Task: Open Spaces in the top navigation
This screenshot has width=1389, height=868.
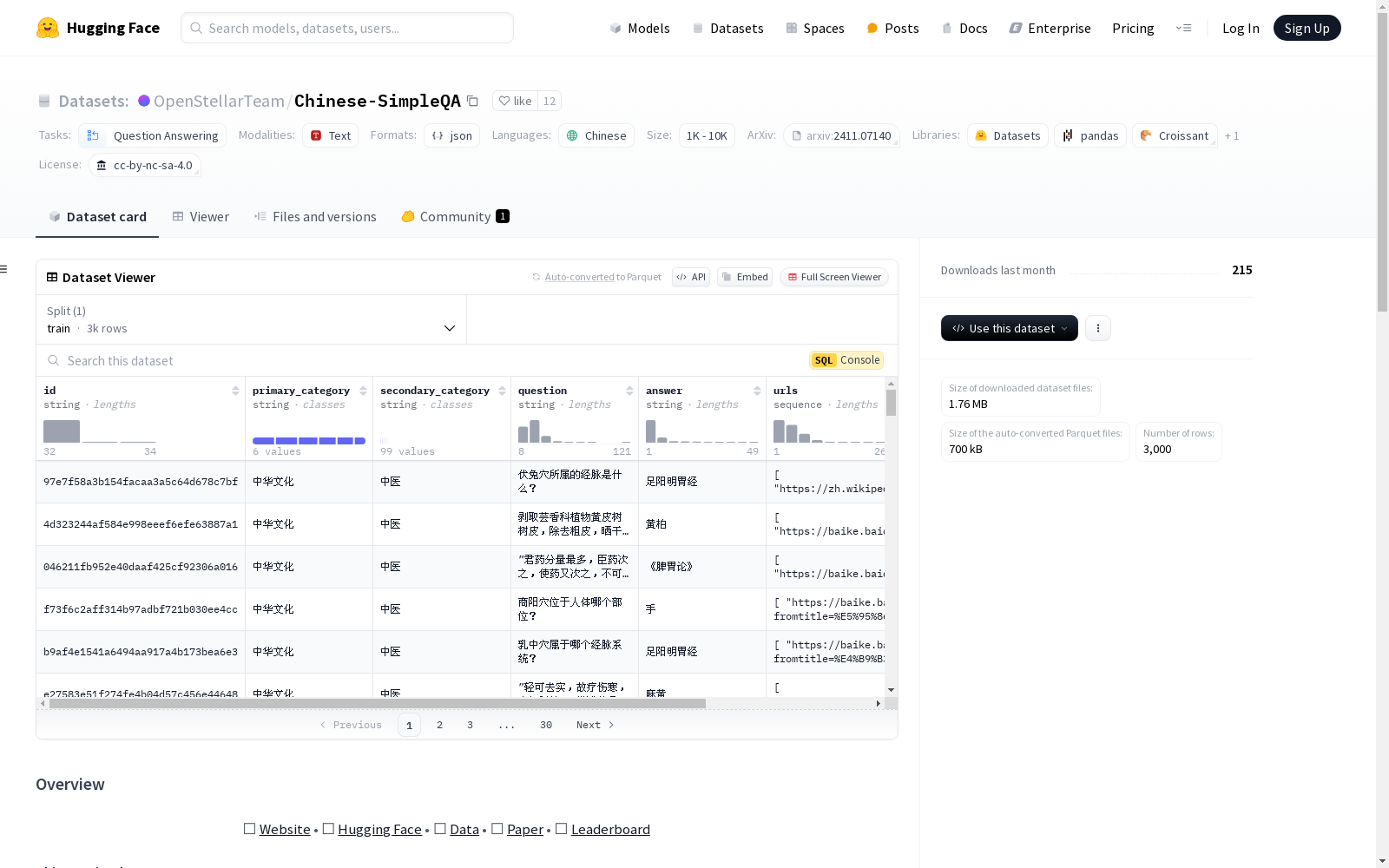Action: 814,28
